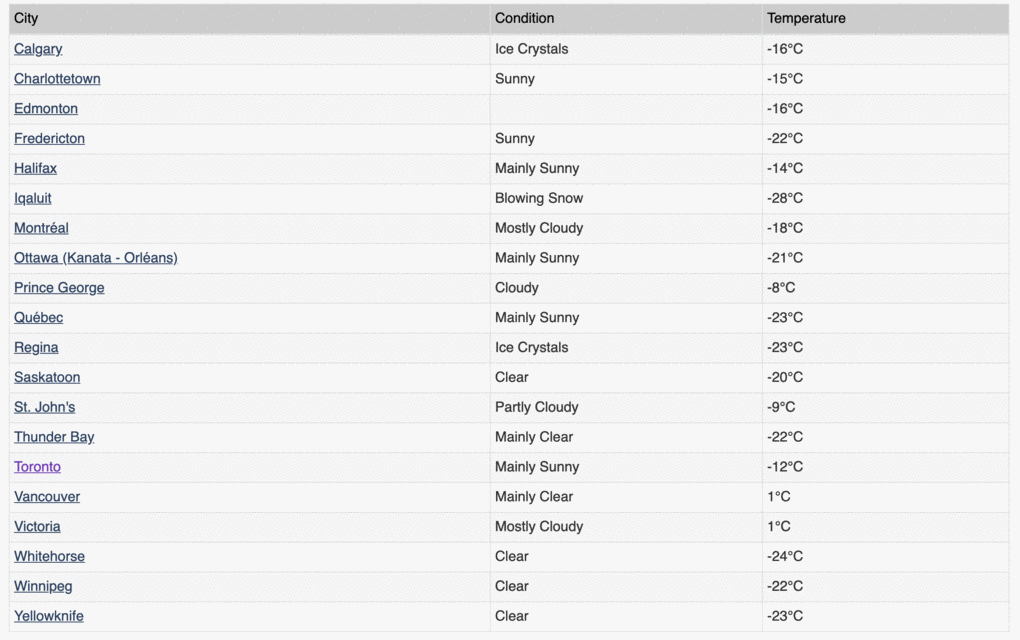Viewport: 1020px width, 640px height.
Task: Click the Montréal city link
Action: click(42, 228)
